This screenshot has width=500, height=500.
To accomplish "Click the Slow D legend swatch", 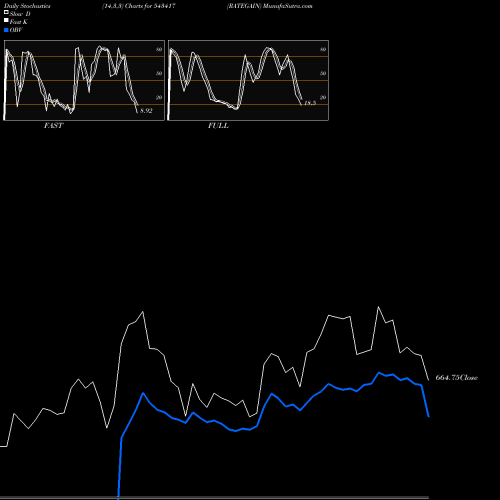I will click(6, 13).
